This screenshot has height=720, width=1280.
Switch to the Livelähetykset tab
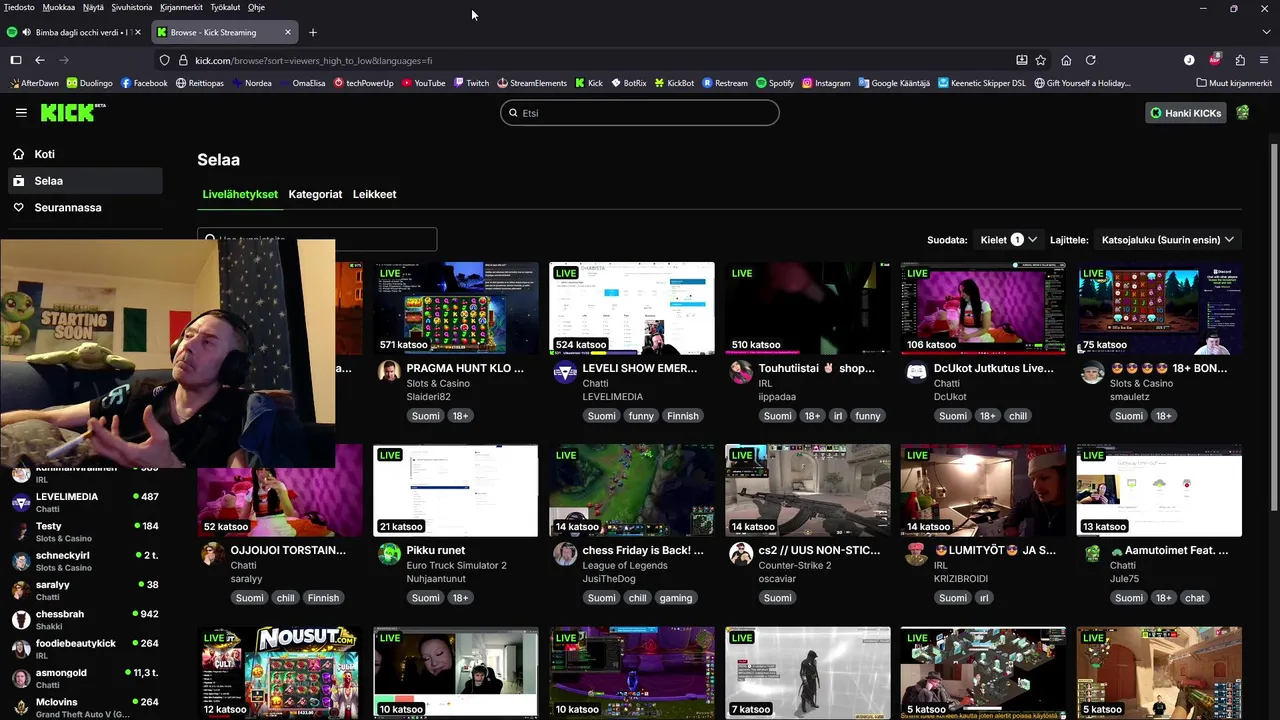(240, 194)
